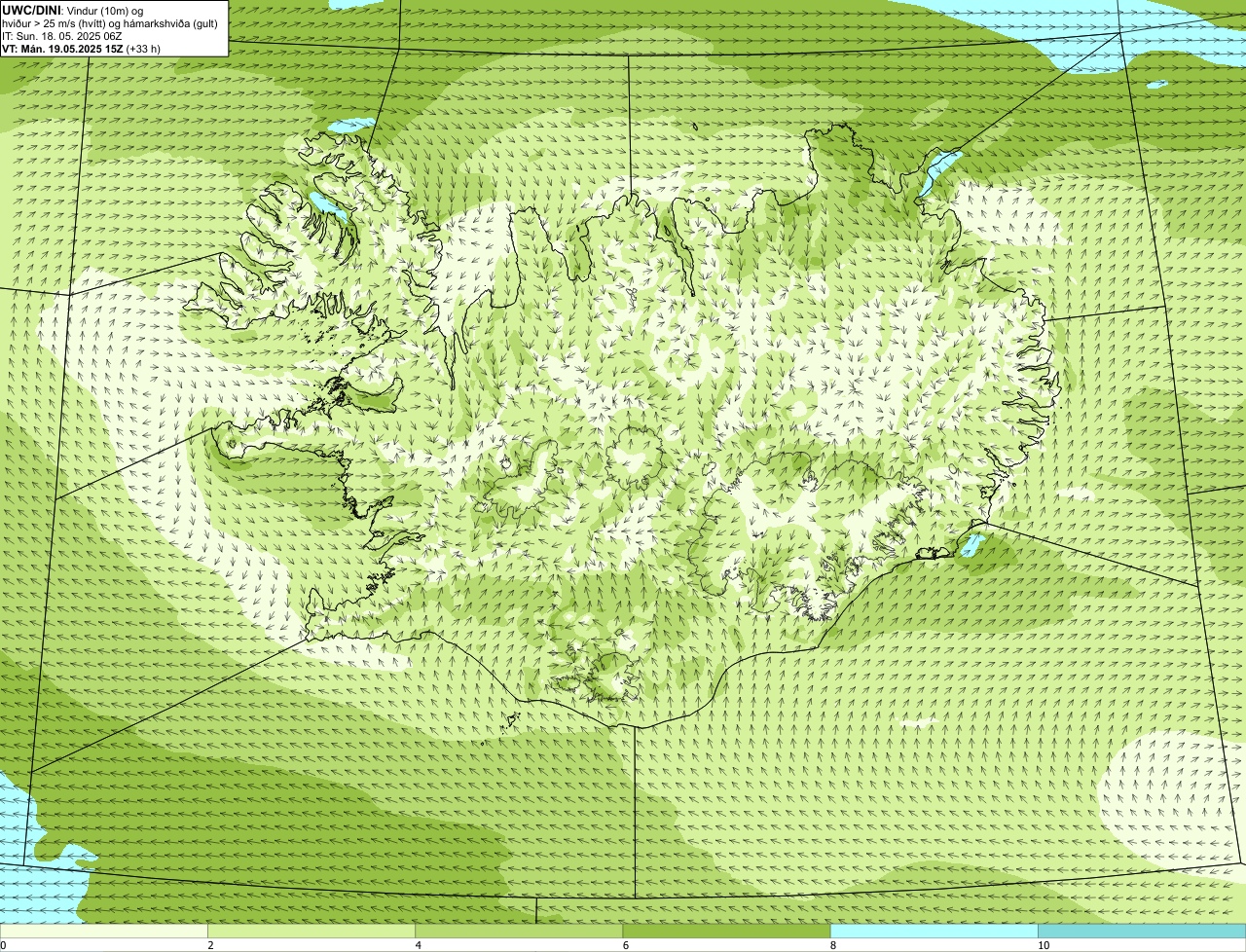
Task: Select the teal above-10 color bar segment
Action: 1142,932
